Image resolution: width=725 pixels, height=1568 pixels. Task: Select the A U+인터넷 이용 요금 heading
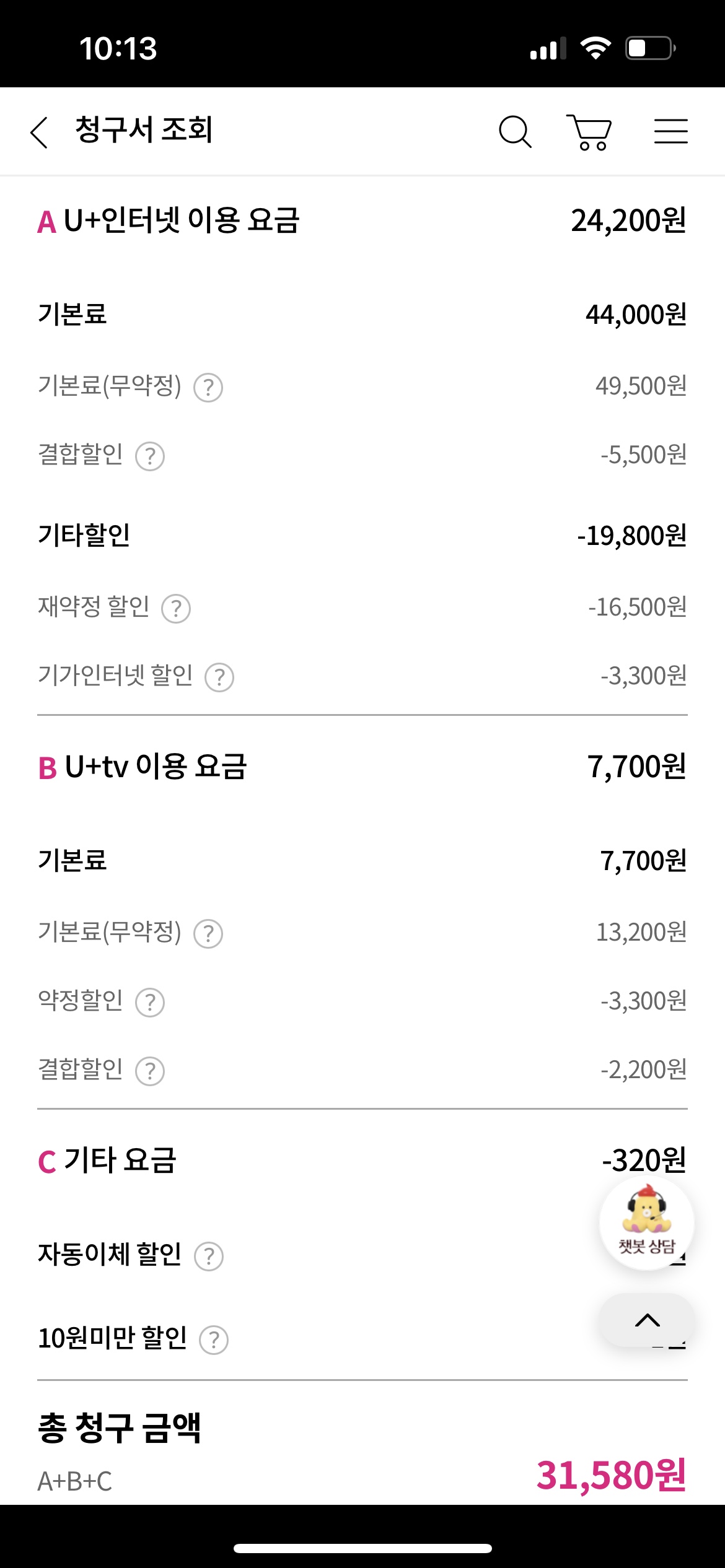point(169,221)
